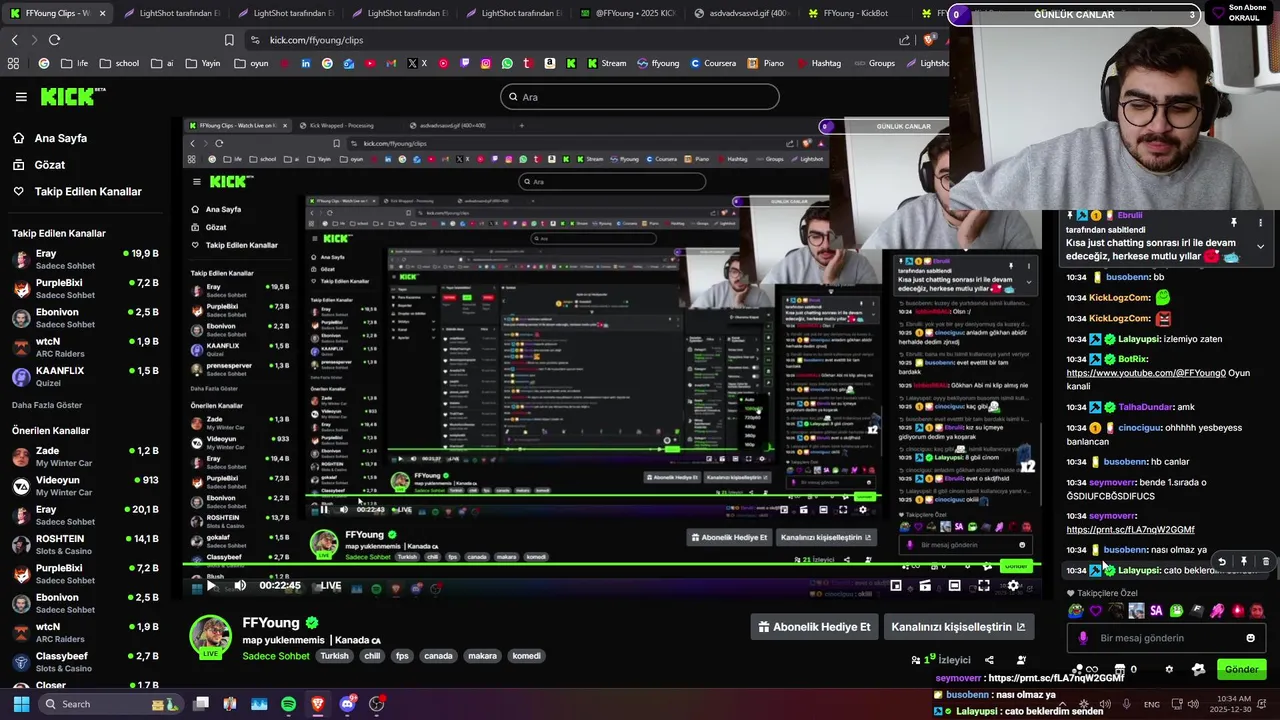
Task: Click the Windows Start button
Action: coord(21,704)
